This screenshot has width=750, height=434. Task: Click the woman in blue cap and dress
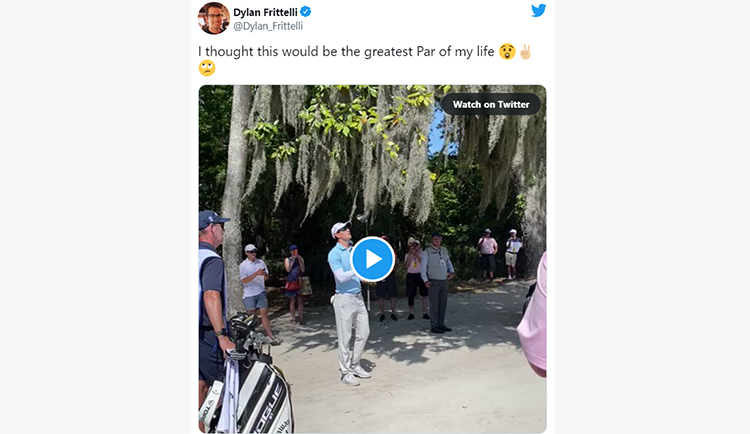pos(294,284)
